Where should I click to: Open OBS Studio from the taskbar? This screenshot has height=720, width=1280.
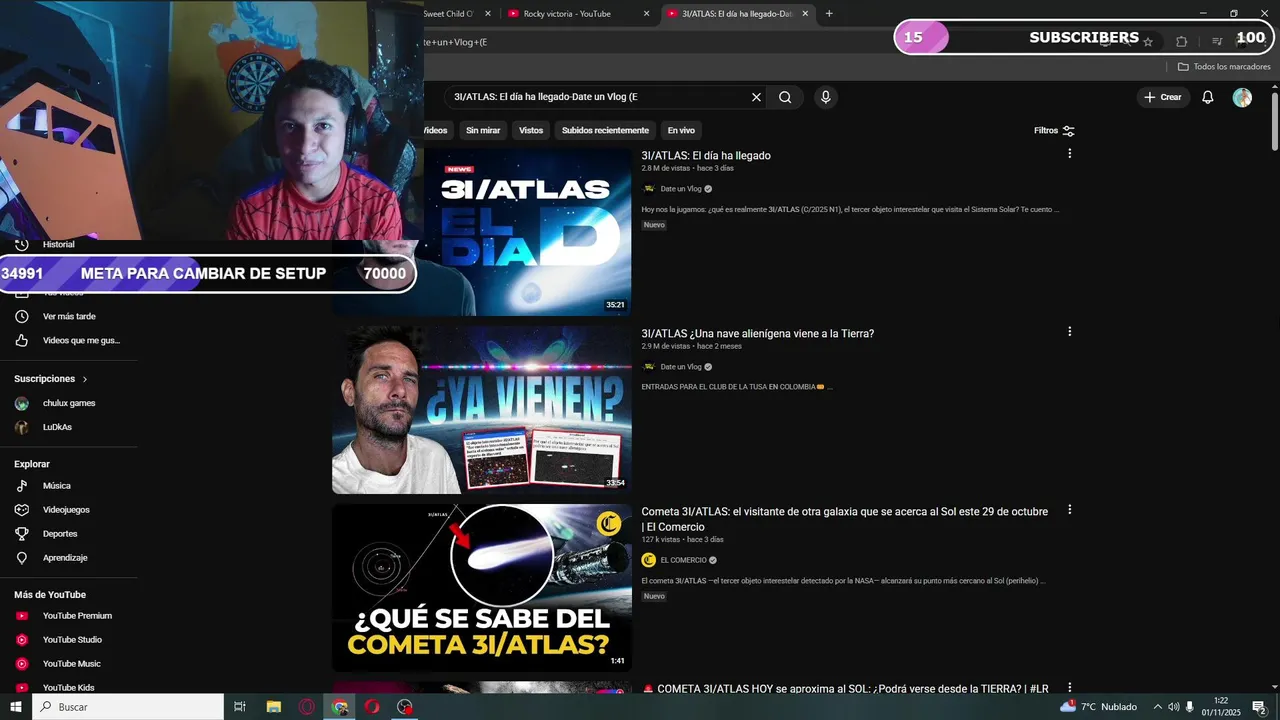click(x=404, y=707)
